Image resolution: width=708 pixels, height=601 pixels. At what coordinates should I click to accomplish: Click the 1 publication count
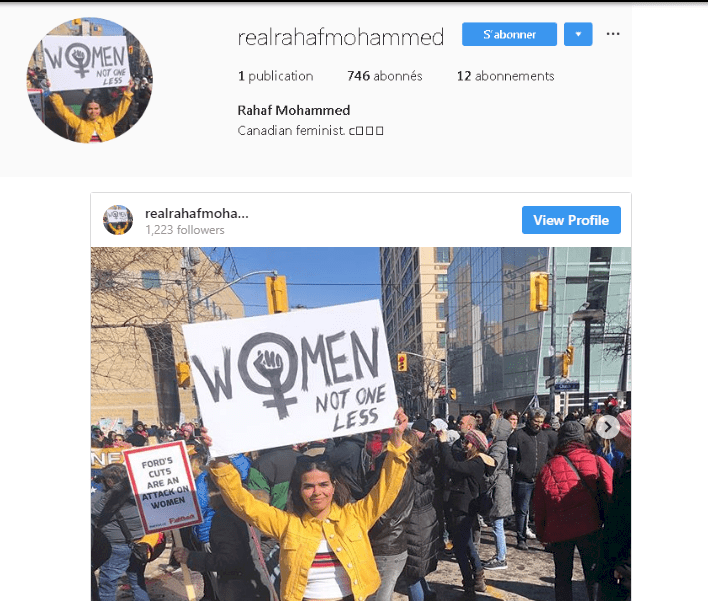coord(275,76)
